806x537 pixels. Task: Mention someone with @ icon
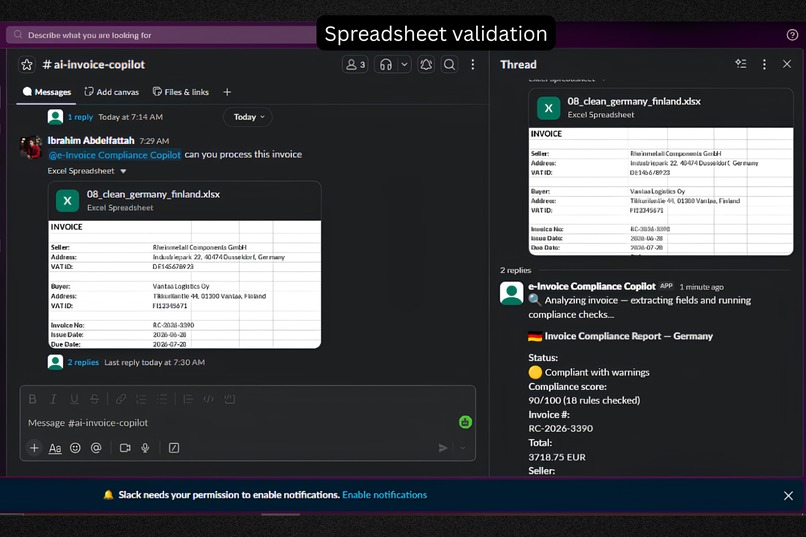click(x=96, y=448)
